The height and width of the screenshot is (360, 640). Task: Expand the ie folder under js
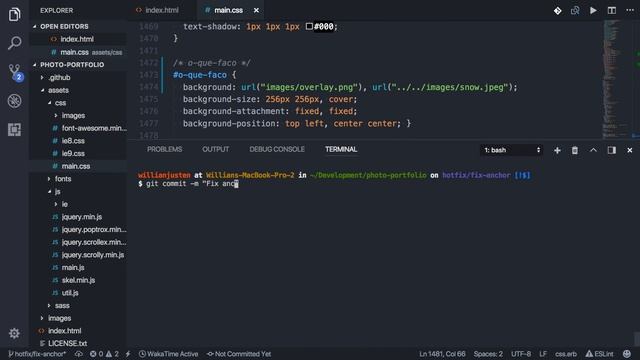pos(64,204)
